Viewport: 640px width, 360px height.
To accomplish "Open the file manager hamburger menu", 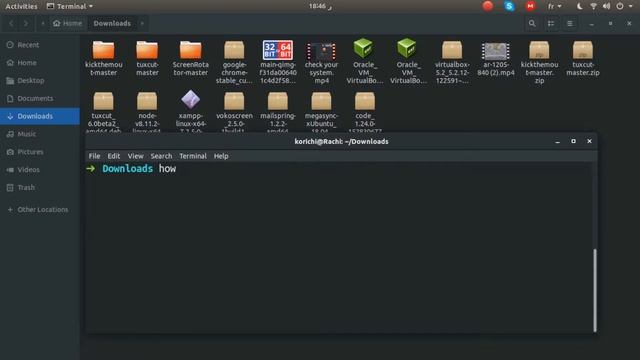I will 570,23.
